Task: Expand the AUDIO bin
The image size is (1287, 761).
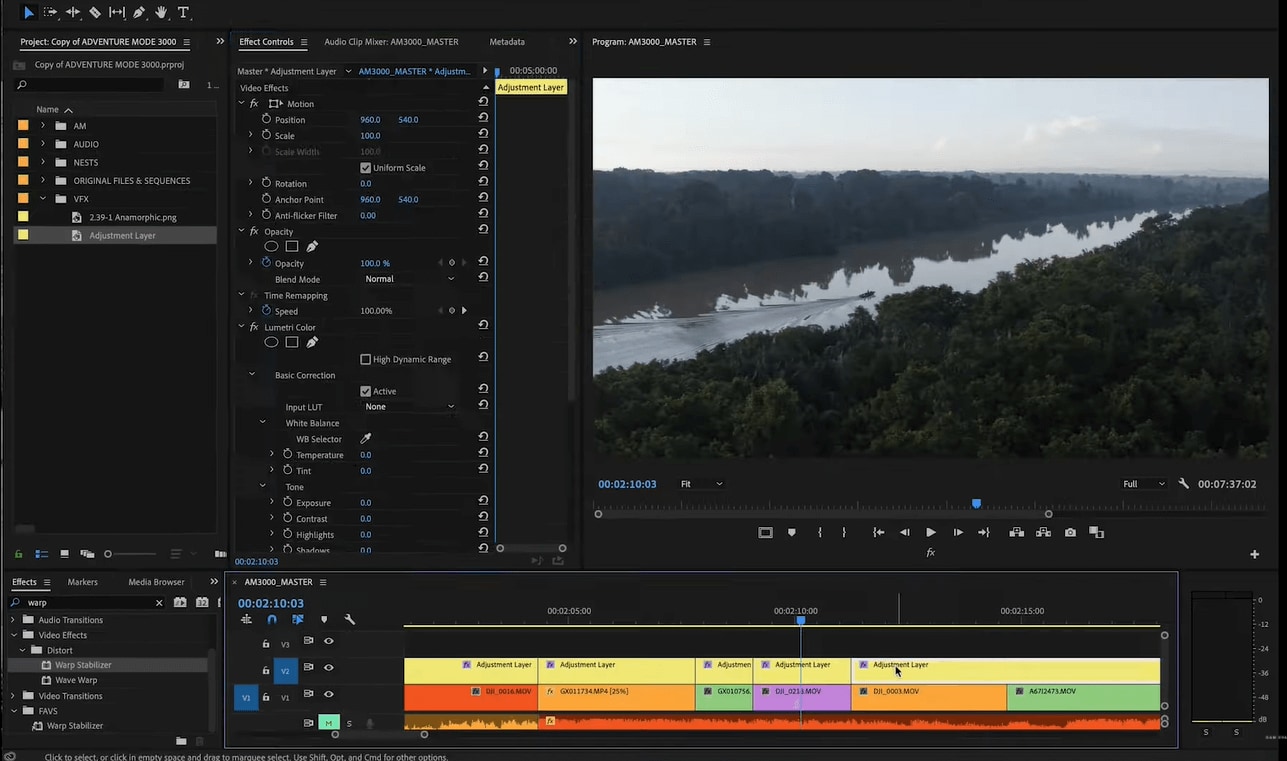Action: click(x=42, y=144)
